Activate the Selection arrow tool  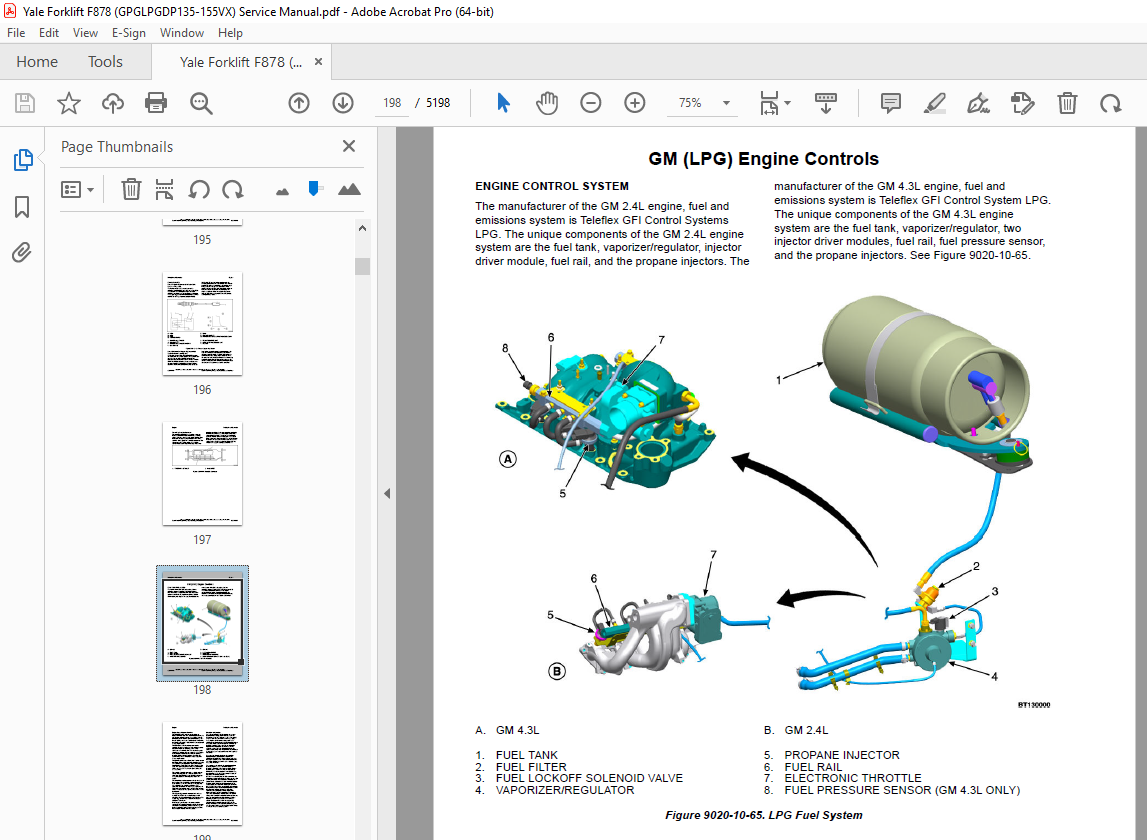503,103
